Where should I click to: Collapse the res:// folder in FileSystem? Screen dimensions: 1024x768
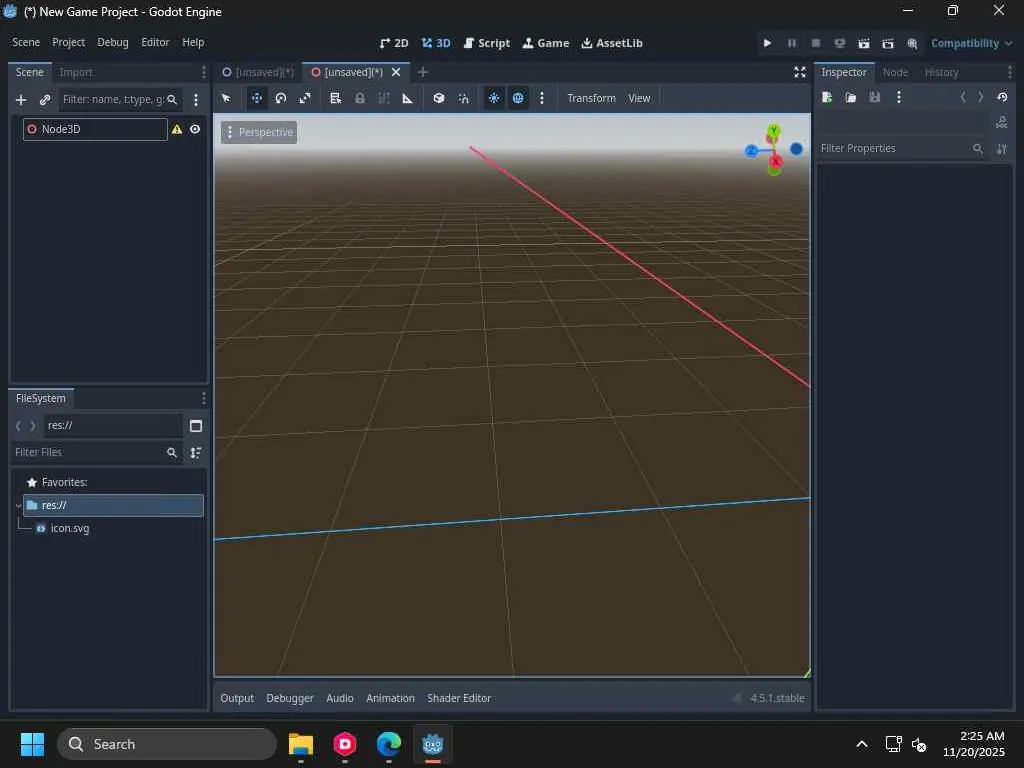pos(18,505)
